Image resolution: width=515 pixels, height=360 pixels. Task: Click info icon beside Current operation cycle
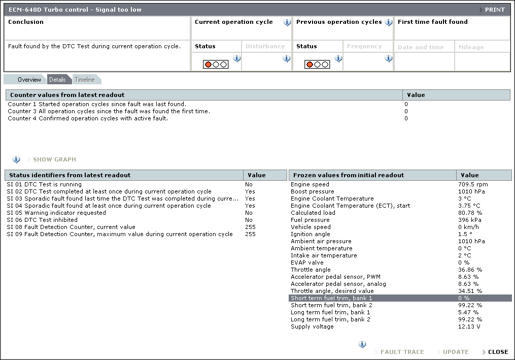tap(287, 23)
